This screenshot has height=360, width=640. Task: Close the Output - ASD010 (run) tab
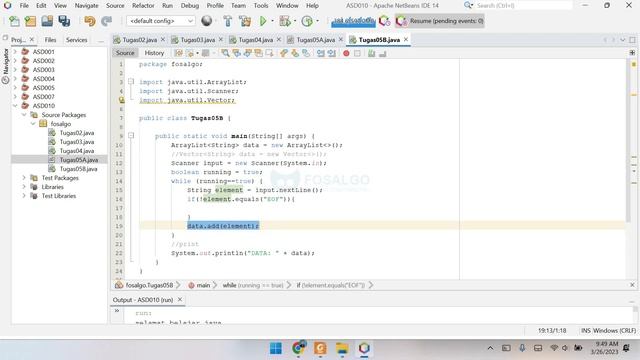click(180, 300)
